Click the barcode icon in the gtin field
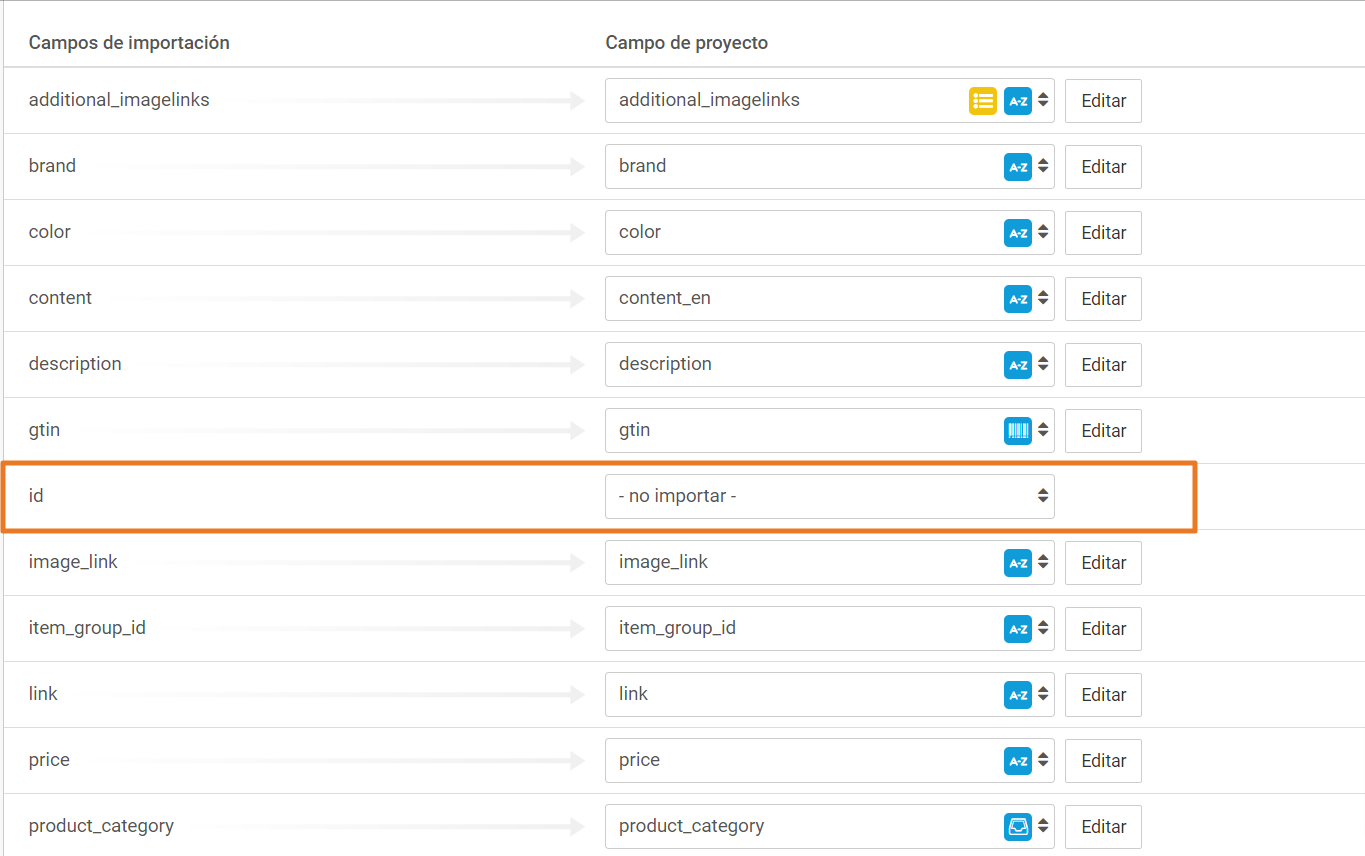 [1018, 431]
